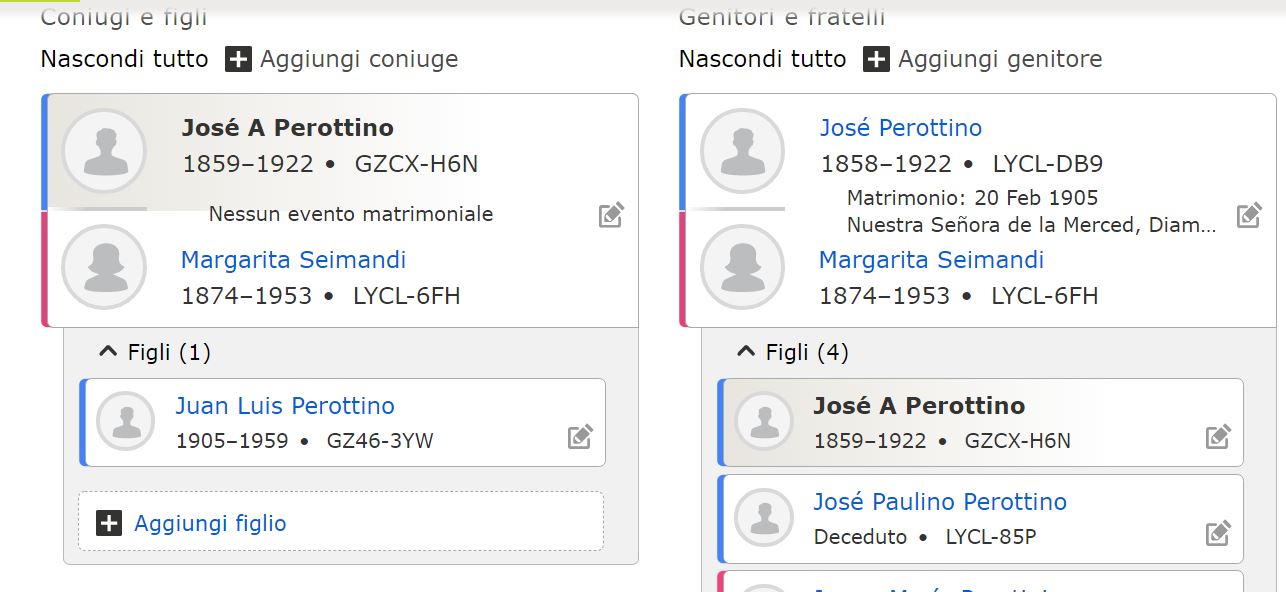The height and width of the screenshot is (592, 1286).
Task: Open Juan Luis Perottino's profile
Action: click(285, 406)
